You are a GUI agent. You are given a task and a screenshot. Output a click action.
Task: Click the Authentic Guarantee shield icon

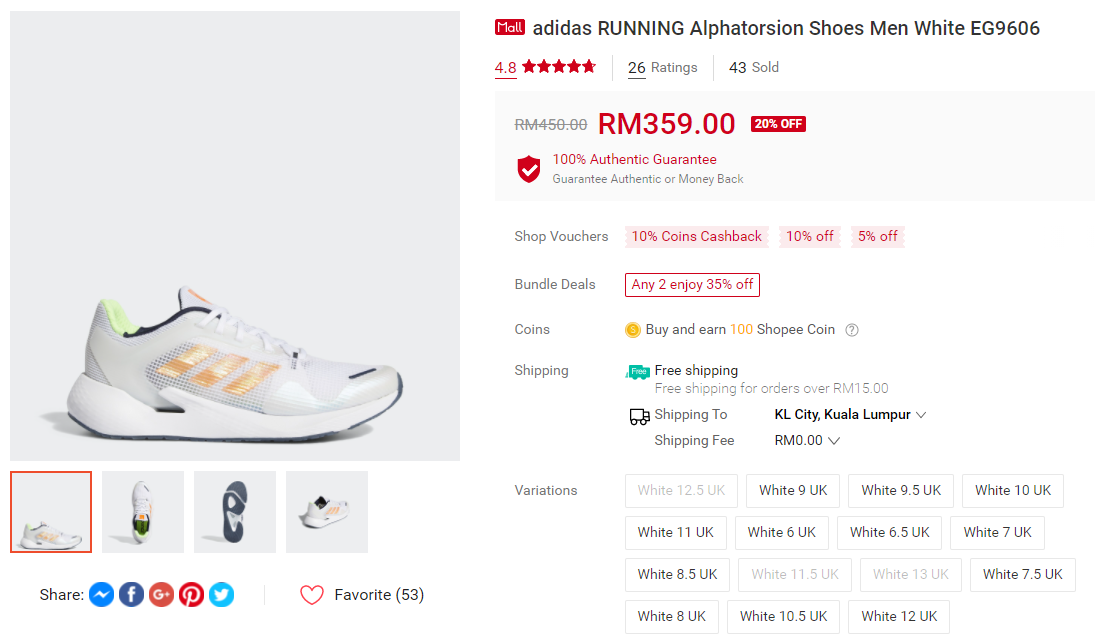click(529, 168)
